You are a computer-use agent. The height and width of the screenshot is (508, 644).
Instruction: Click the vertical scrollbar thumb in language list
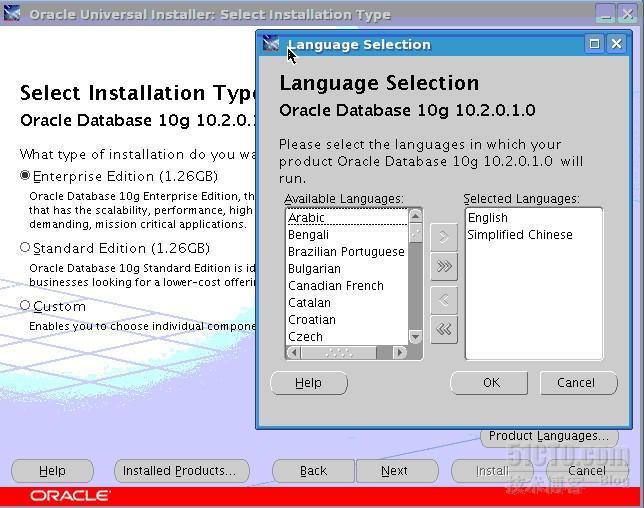click(415, 232)
